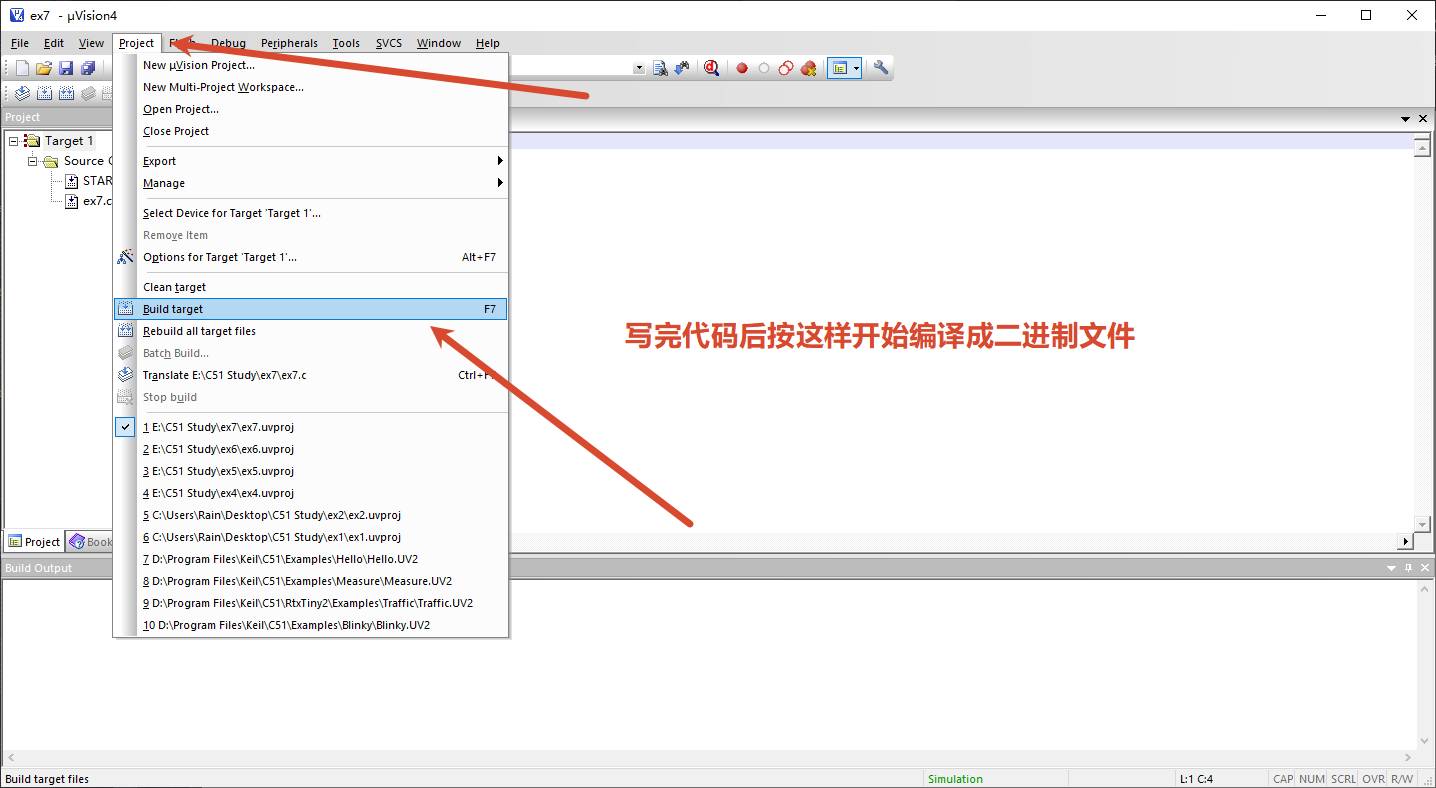
Task: Expand the Export submenu arrow
Action: 499,160
